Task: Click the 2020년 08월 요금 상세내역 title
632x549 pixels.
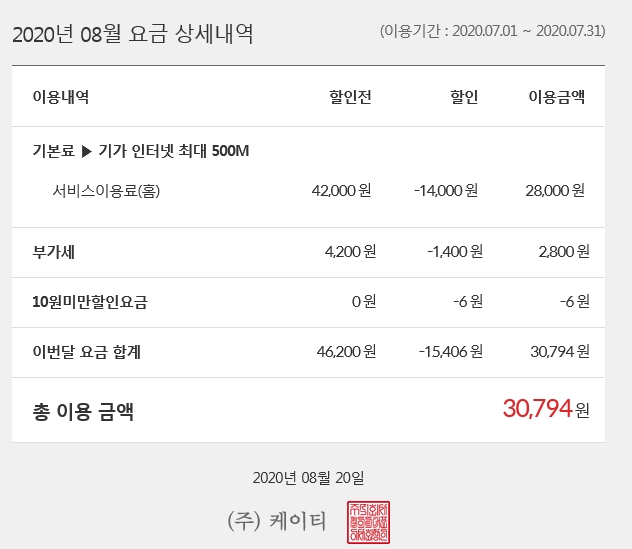Action: coord(133,34)
